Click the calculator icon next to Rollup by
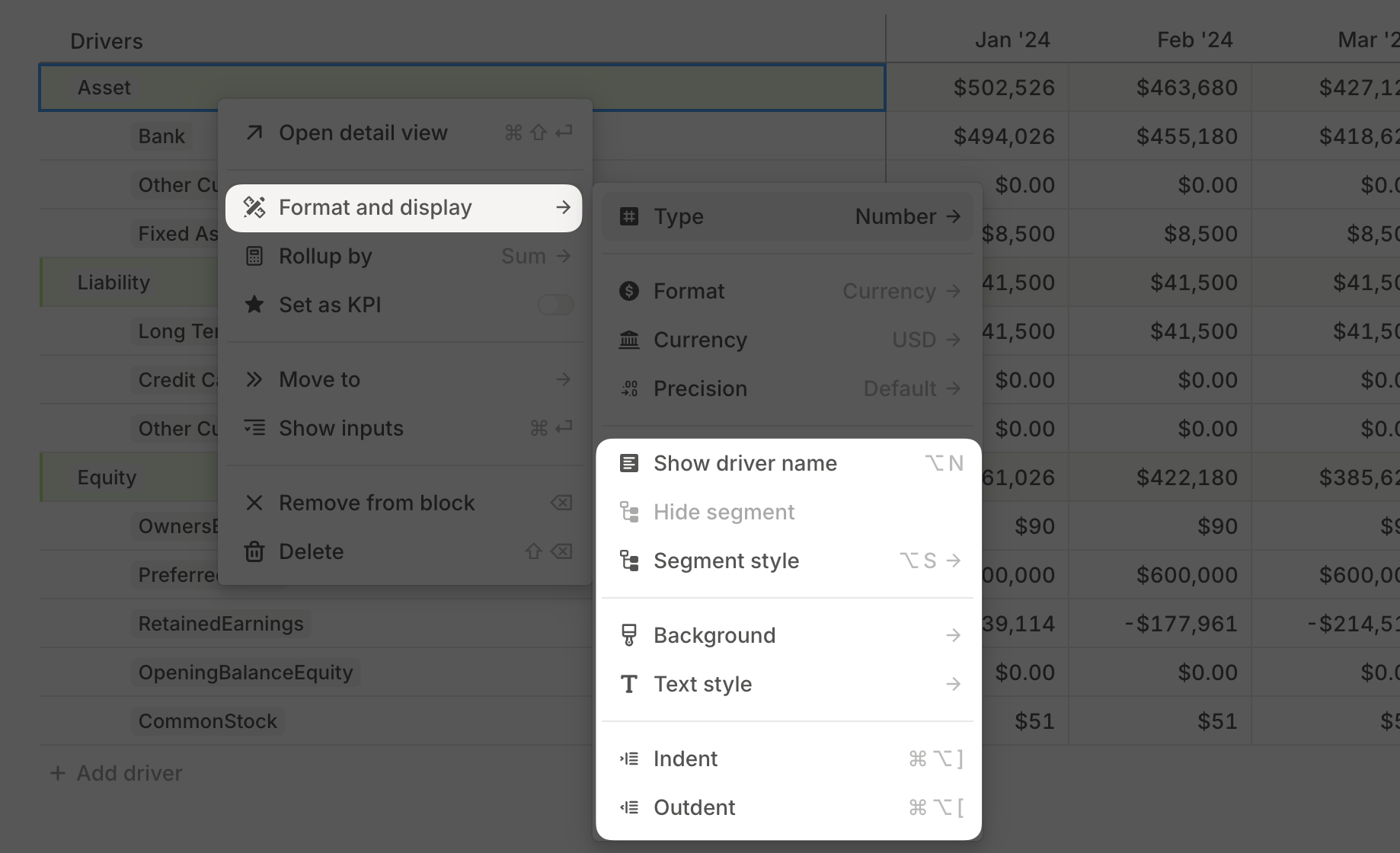The height and width of the screenshot is (853, 1400). [254, 256]
